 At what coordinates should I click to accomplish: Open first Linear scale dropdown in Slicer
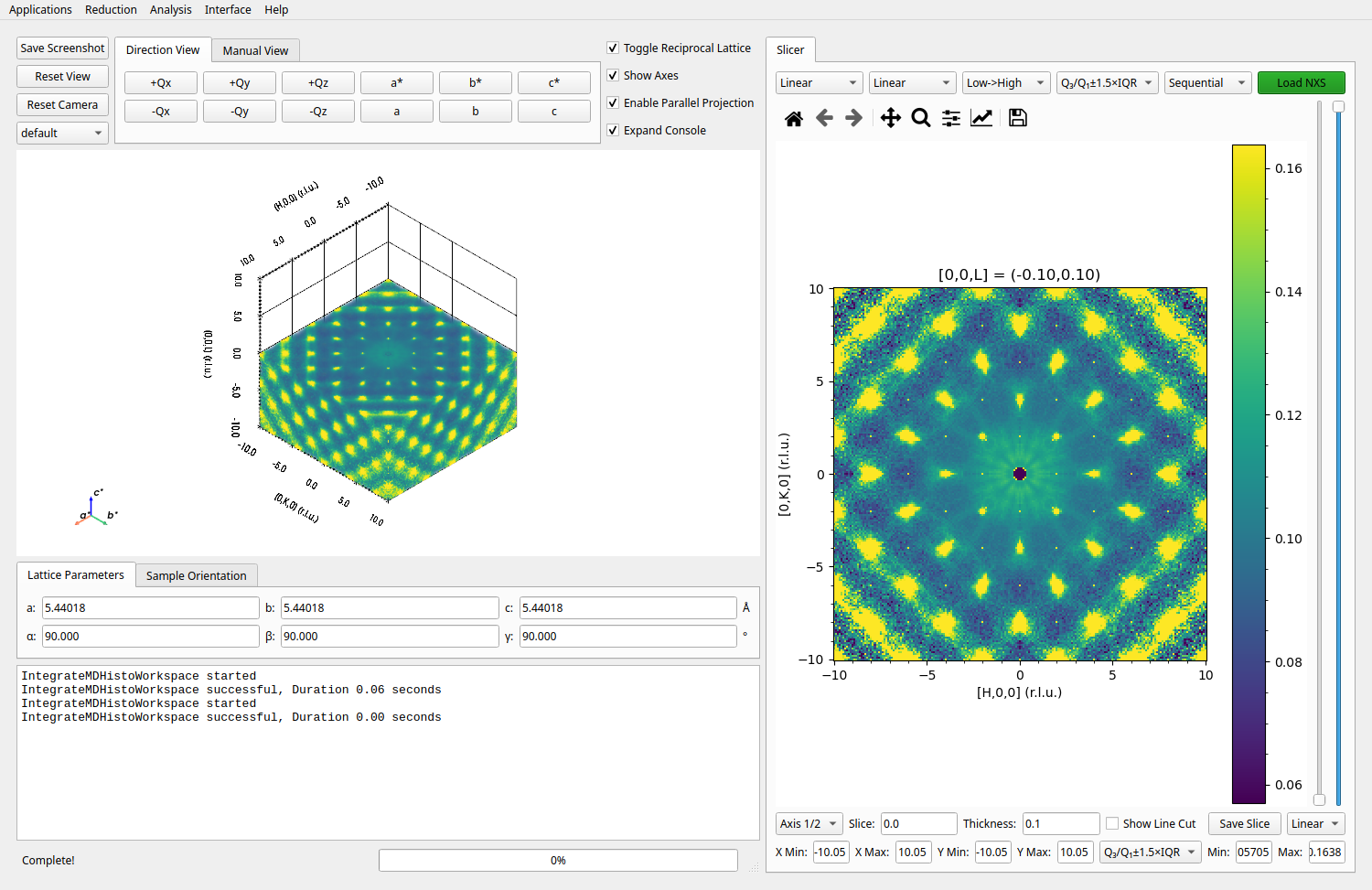819,82
